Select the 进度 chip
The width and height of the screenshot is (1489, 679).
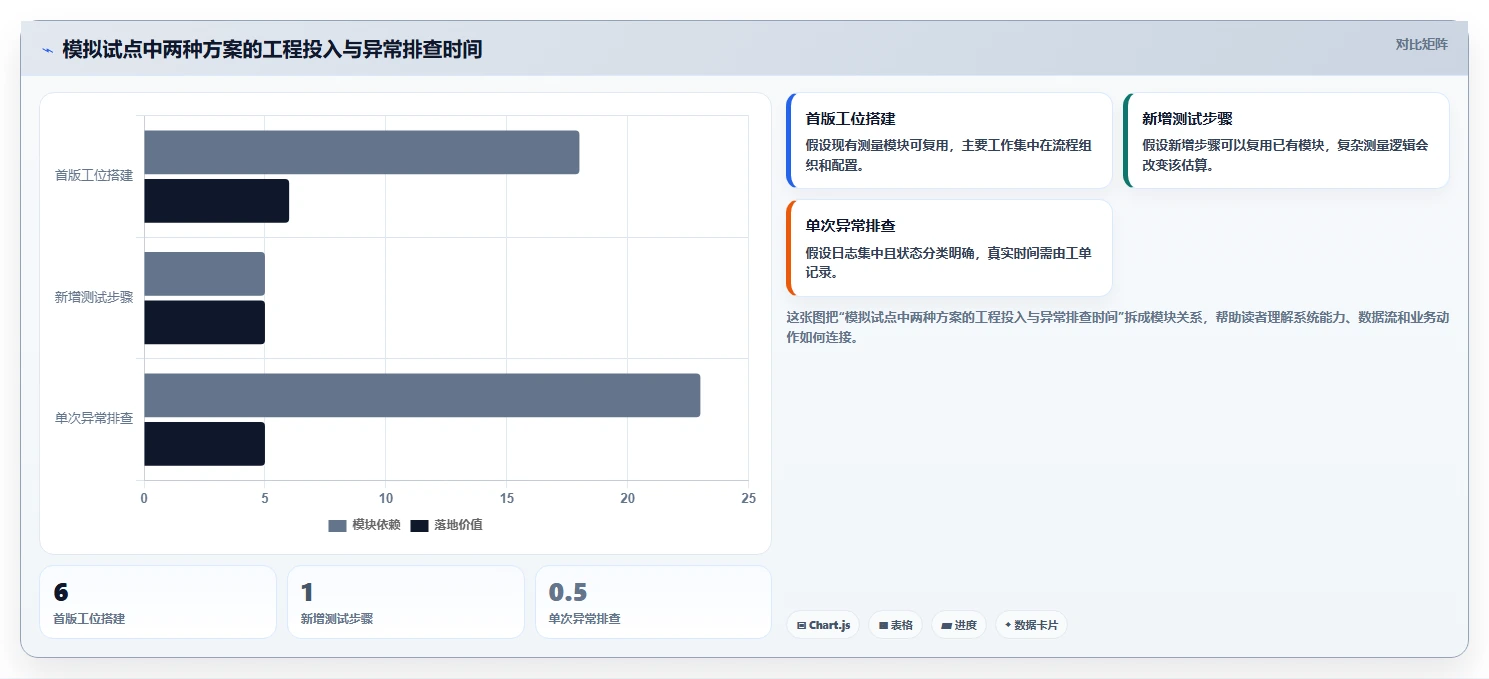958,625
